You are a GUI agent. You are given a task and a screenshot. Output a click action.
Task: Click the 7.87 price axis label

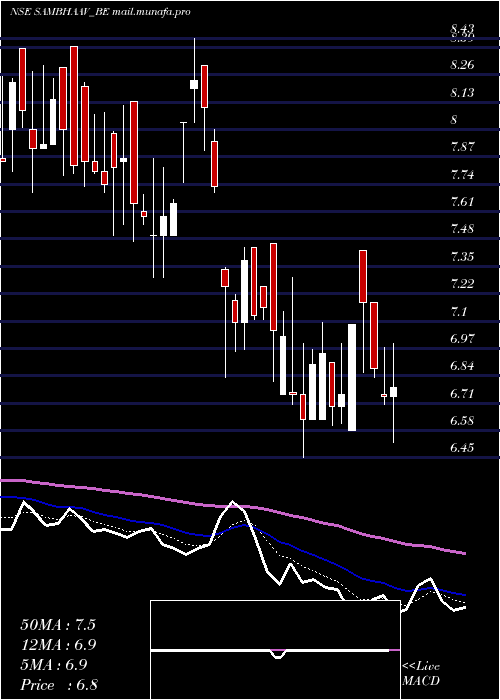click(x=462, y=147)
